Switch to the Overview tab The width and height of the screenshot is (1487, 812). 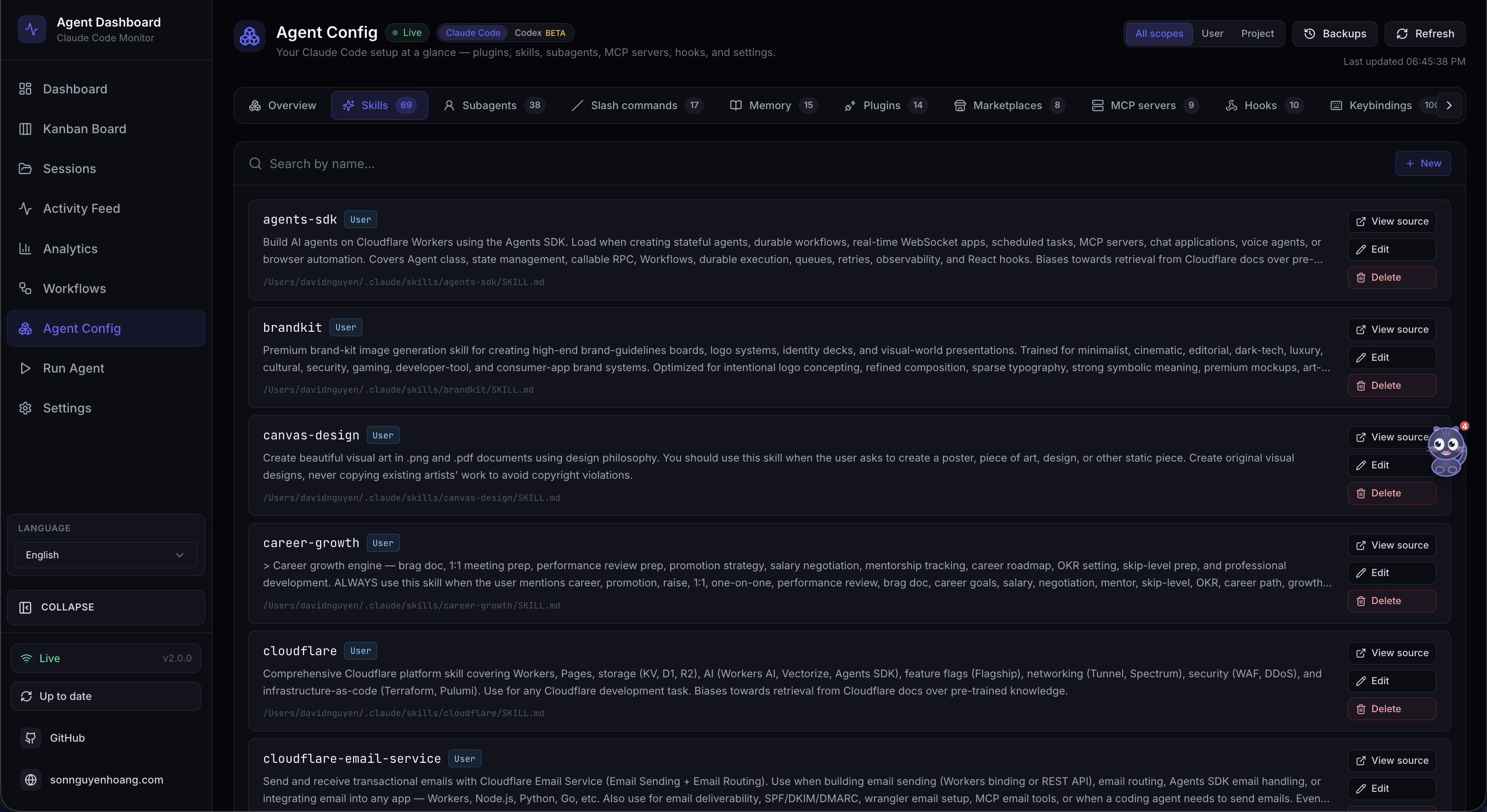coord(282,105)
